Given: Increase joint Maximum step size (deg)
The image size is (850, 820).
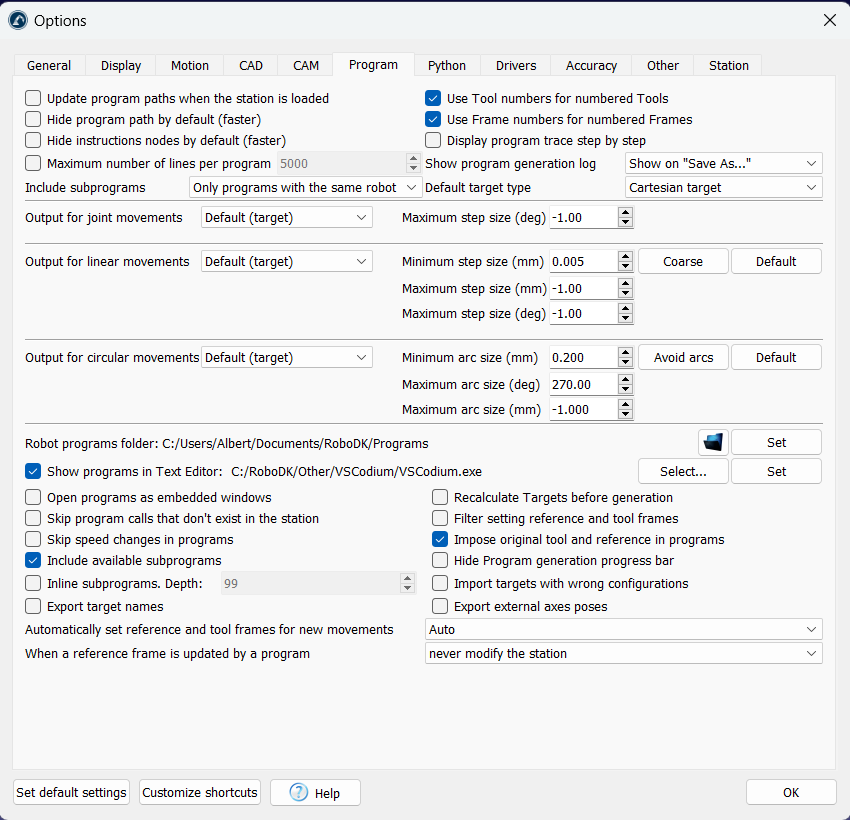Looking at the screenshot, I should [625, 213].
